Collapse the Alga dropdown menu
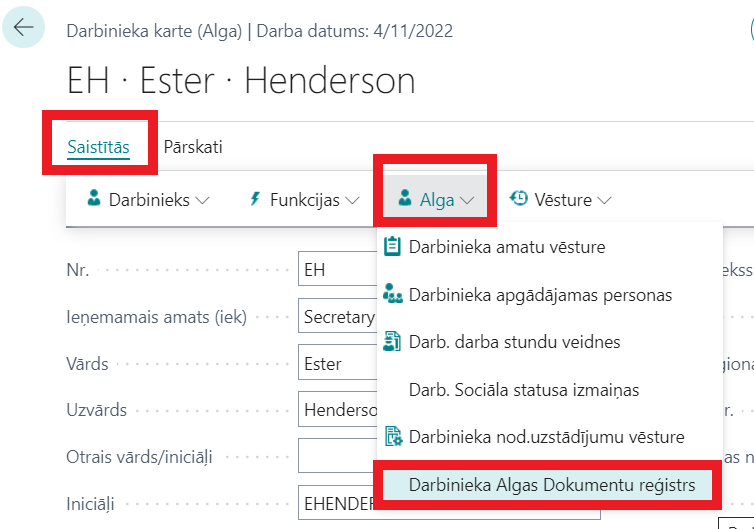 click(467, 200)
